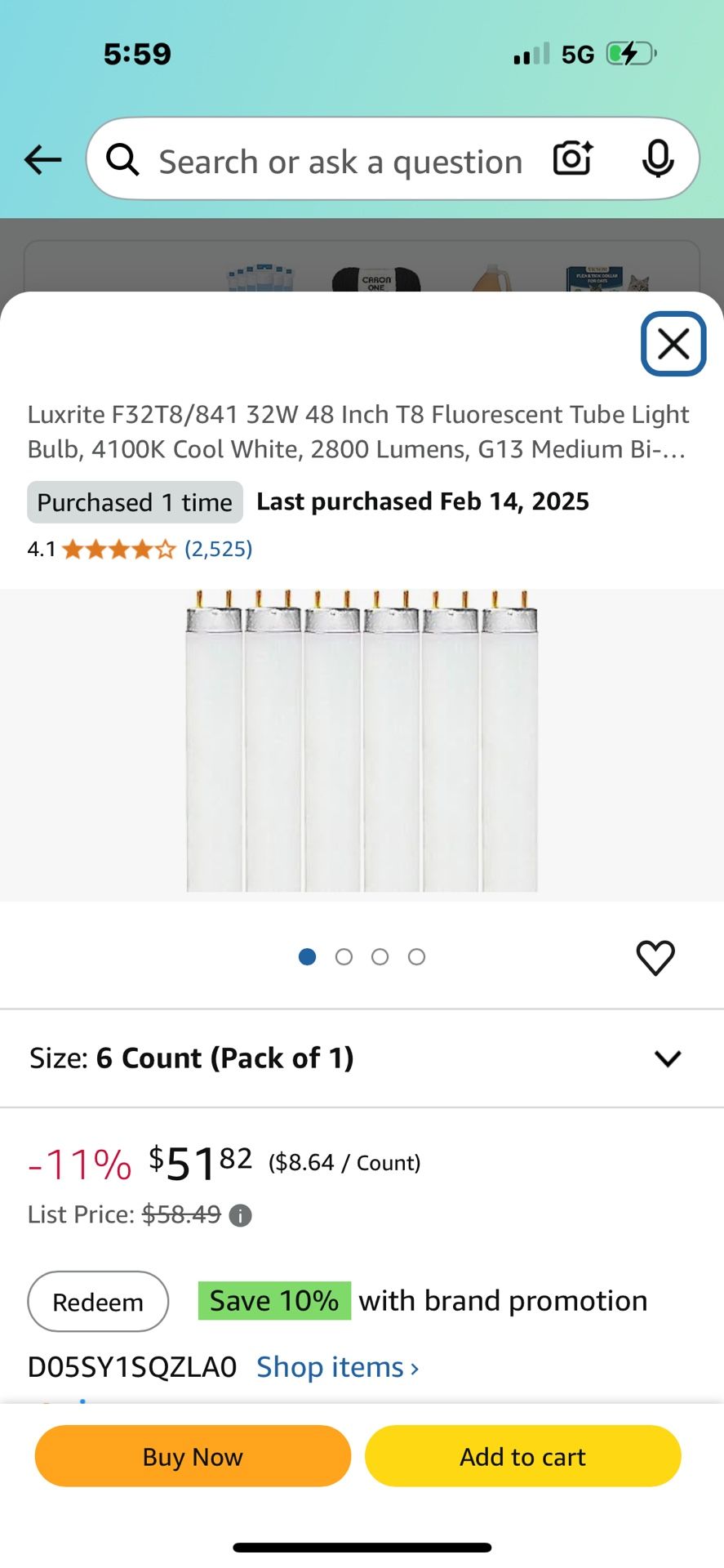Tap the fluorescent tube product image
The image size is (724, 1568).
[x=362, y=743]
